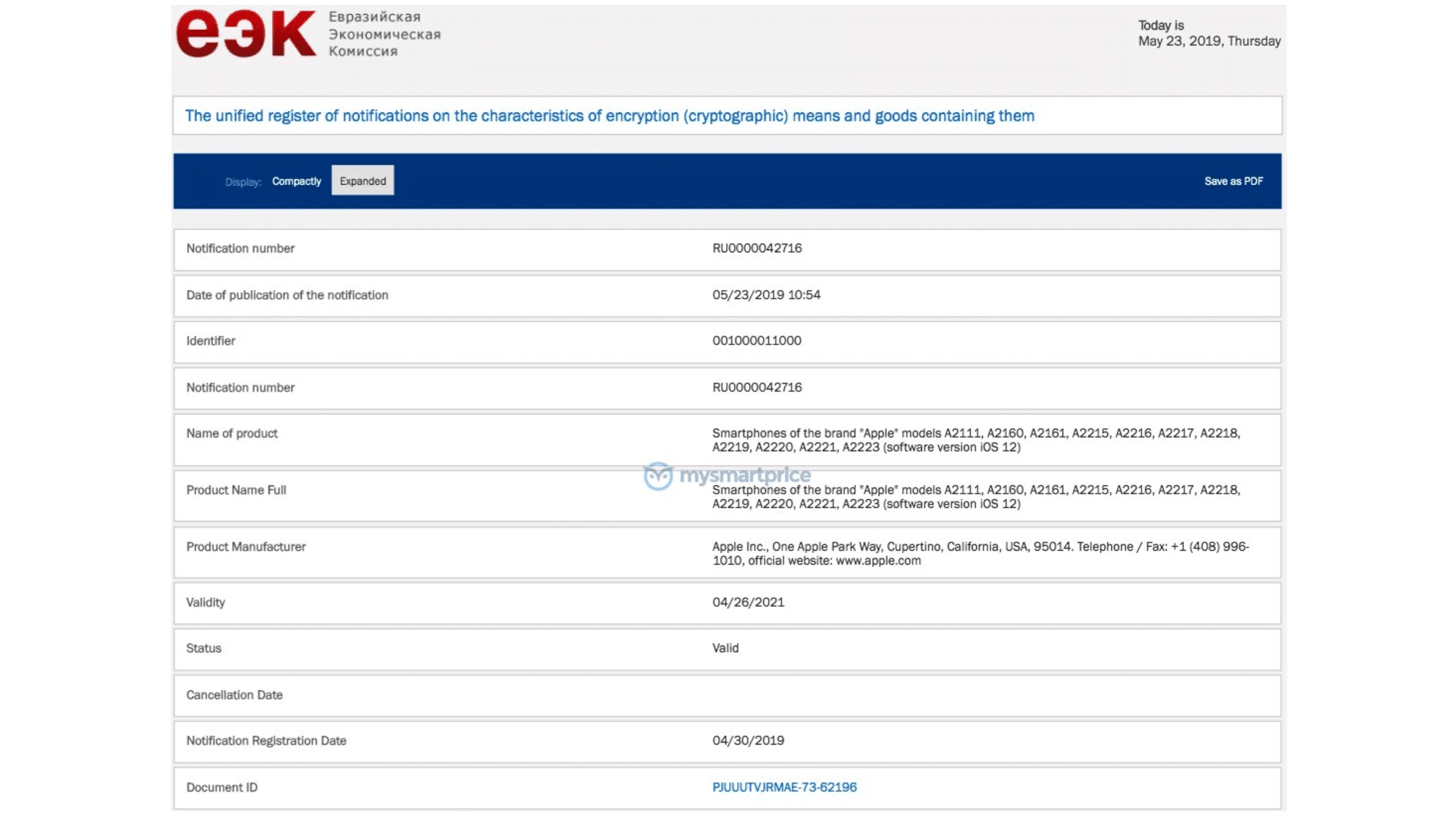
Task: Click Save as PDF link
Action: click(1233, 181)
